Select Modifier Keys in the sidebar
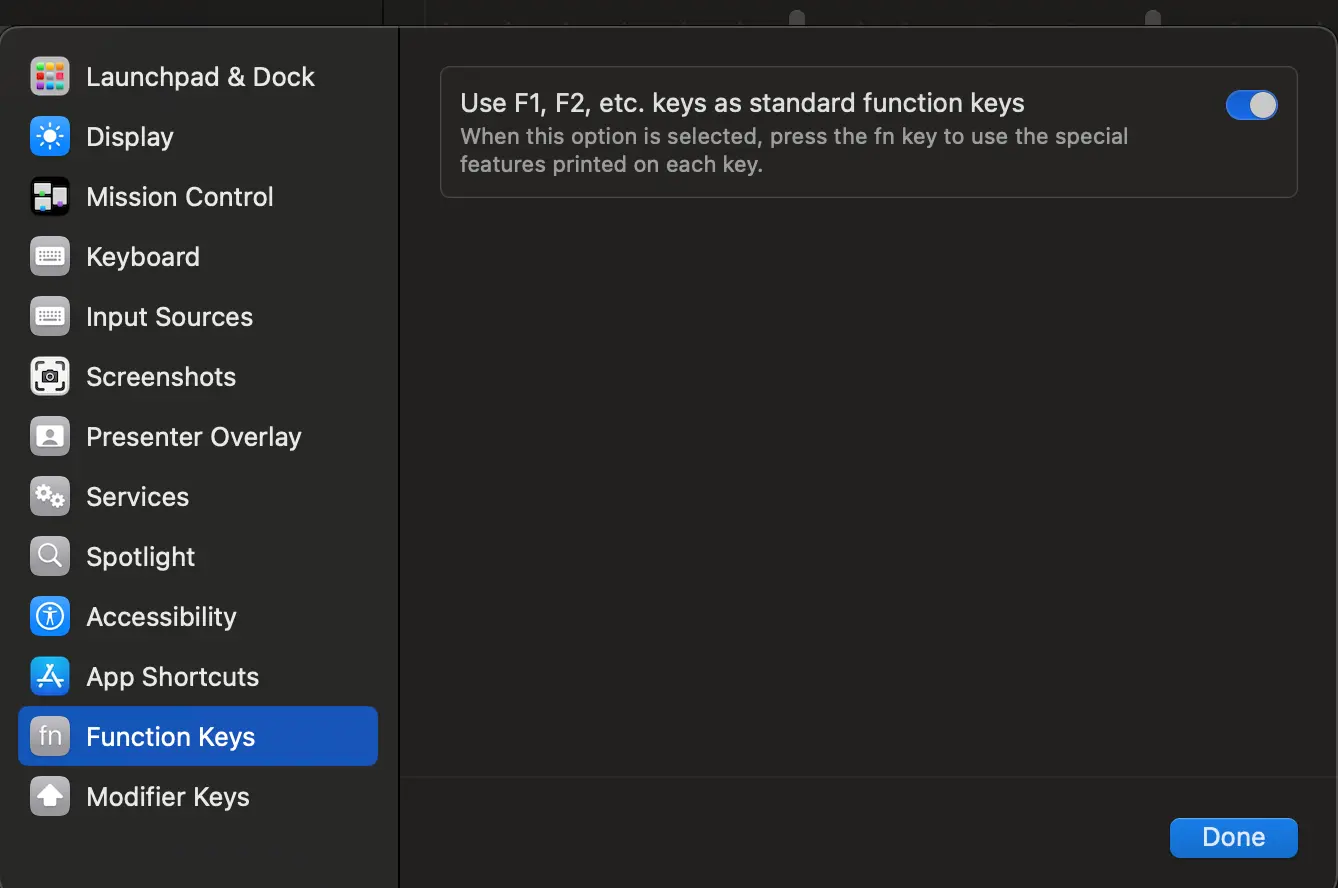 pos(168,797)
